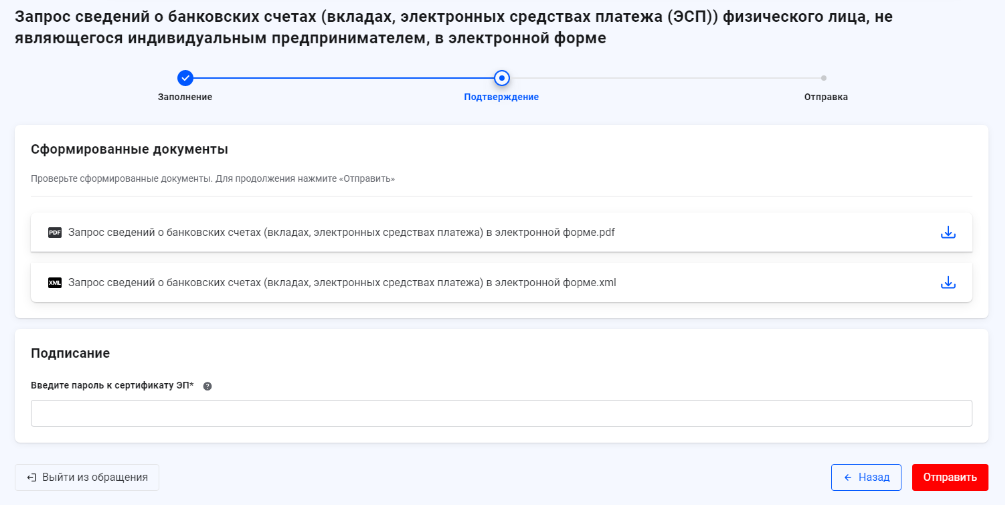
Task: Open the PDF document row by its file name
Action: (x=342, y=233)
